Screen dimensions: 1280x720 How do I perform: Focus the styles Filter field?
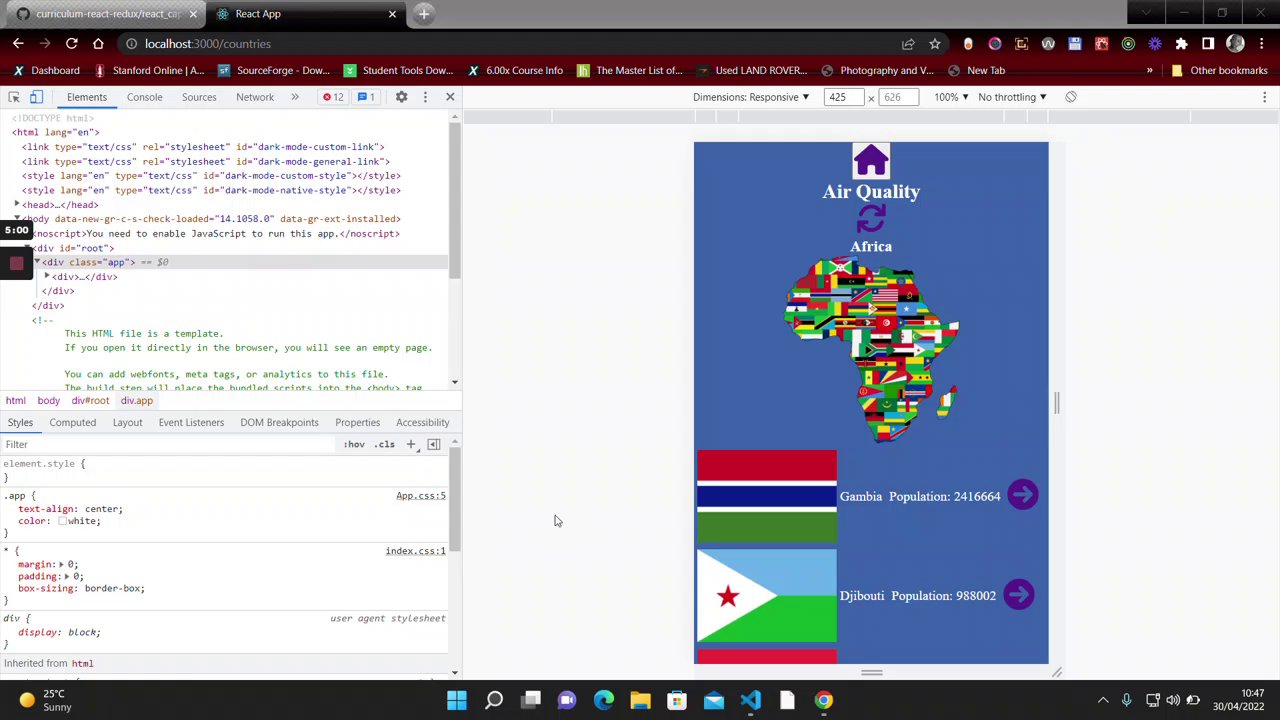[x=170, y=444]
